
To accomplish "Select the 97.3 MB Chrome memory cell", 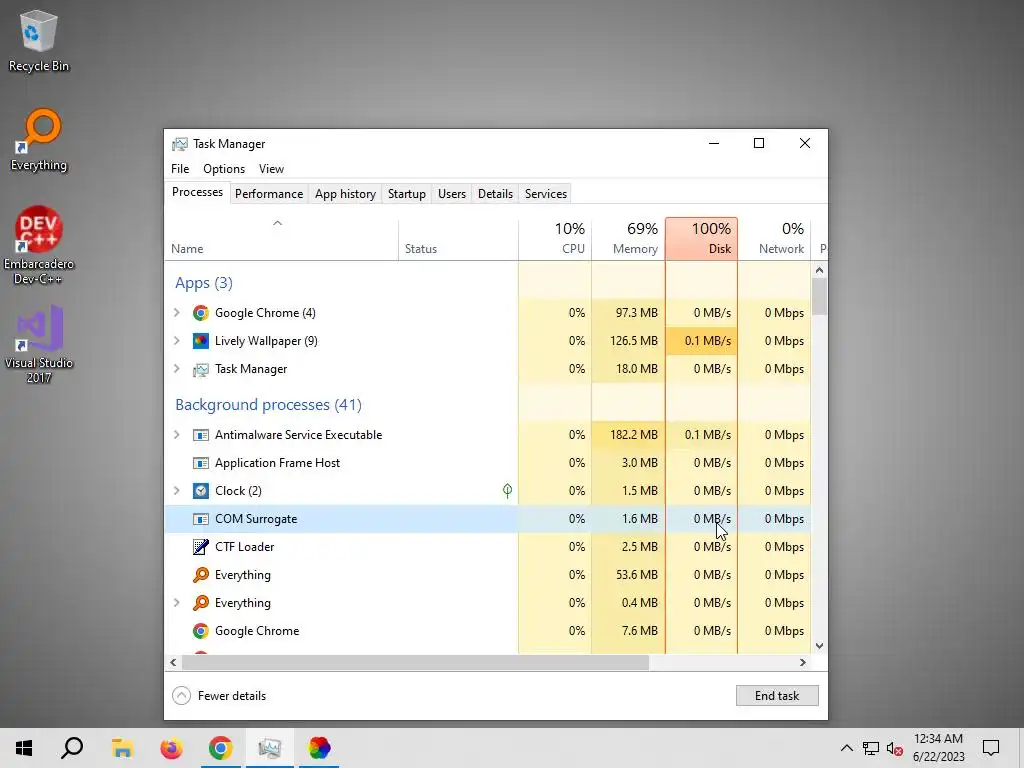I will click(x=628, y=313).
